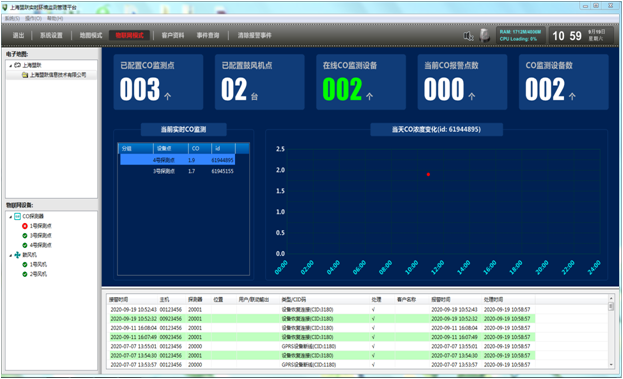Click the 已配置鼓风机点 02 card
Image resolution: width=623 pixels, height=379 pixels.
(x=259, y=82)
